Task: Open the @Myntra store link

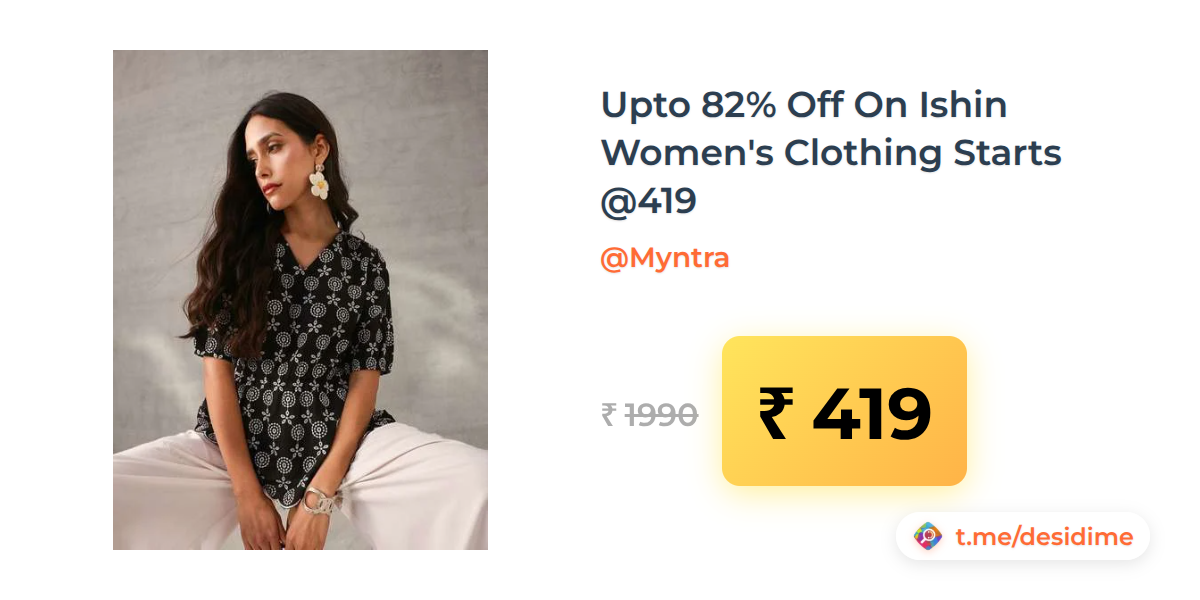Action: point(664,258)
